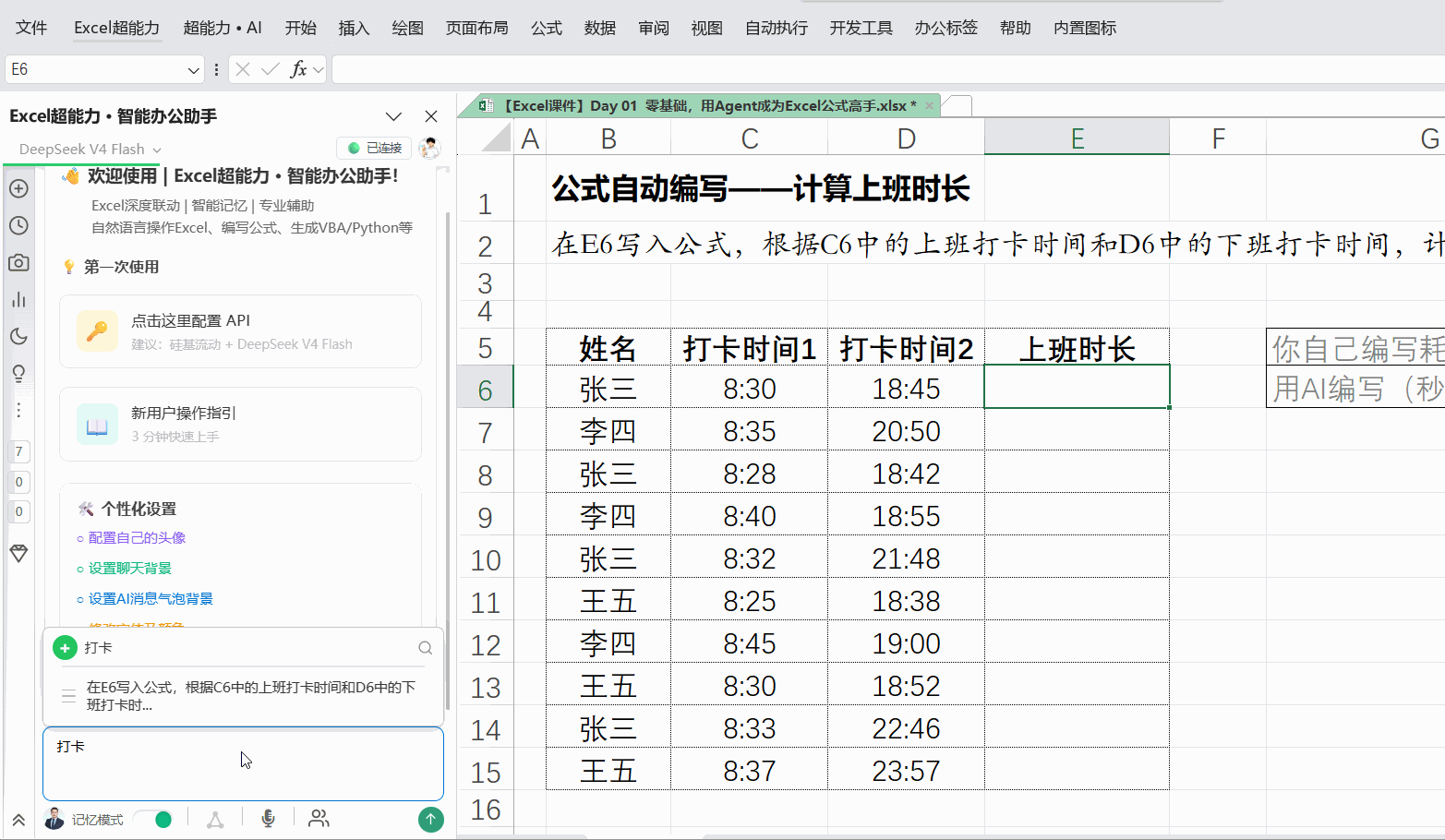
Task: Open the 新用户操作指引 guide card
Action: click(x=241, y=424)
